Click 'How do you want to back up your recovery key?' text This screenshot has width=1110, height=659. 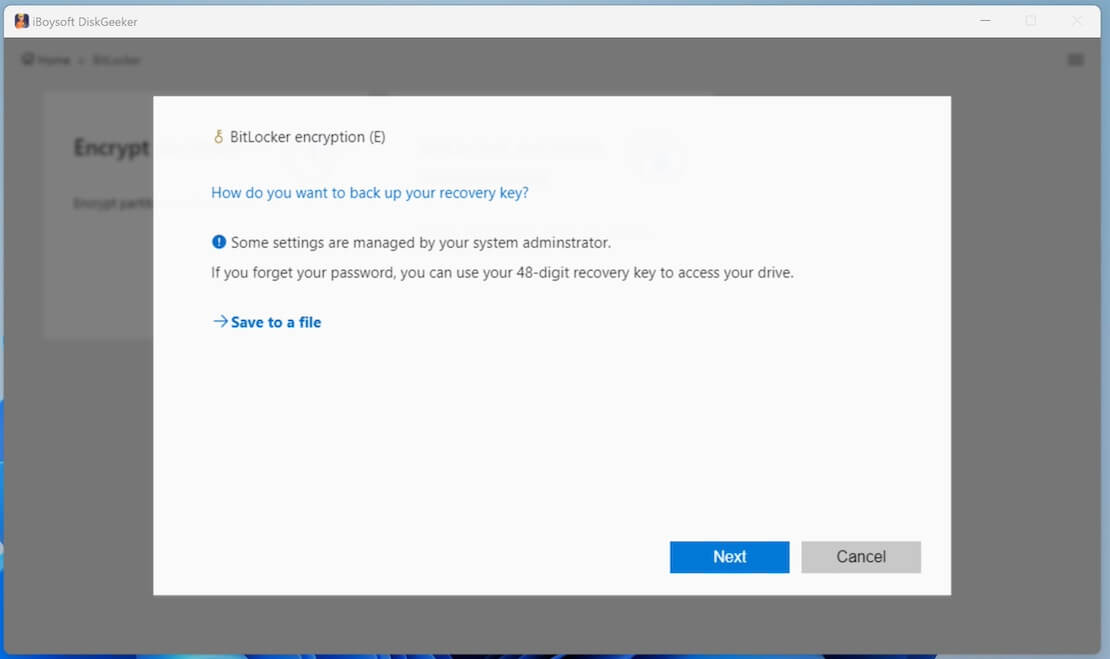tap(370, 193)
